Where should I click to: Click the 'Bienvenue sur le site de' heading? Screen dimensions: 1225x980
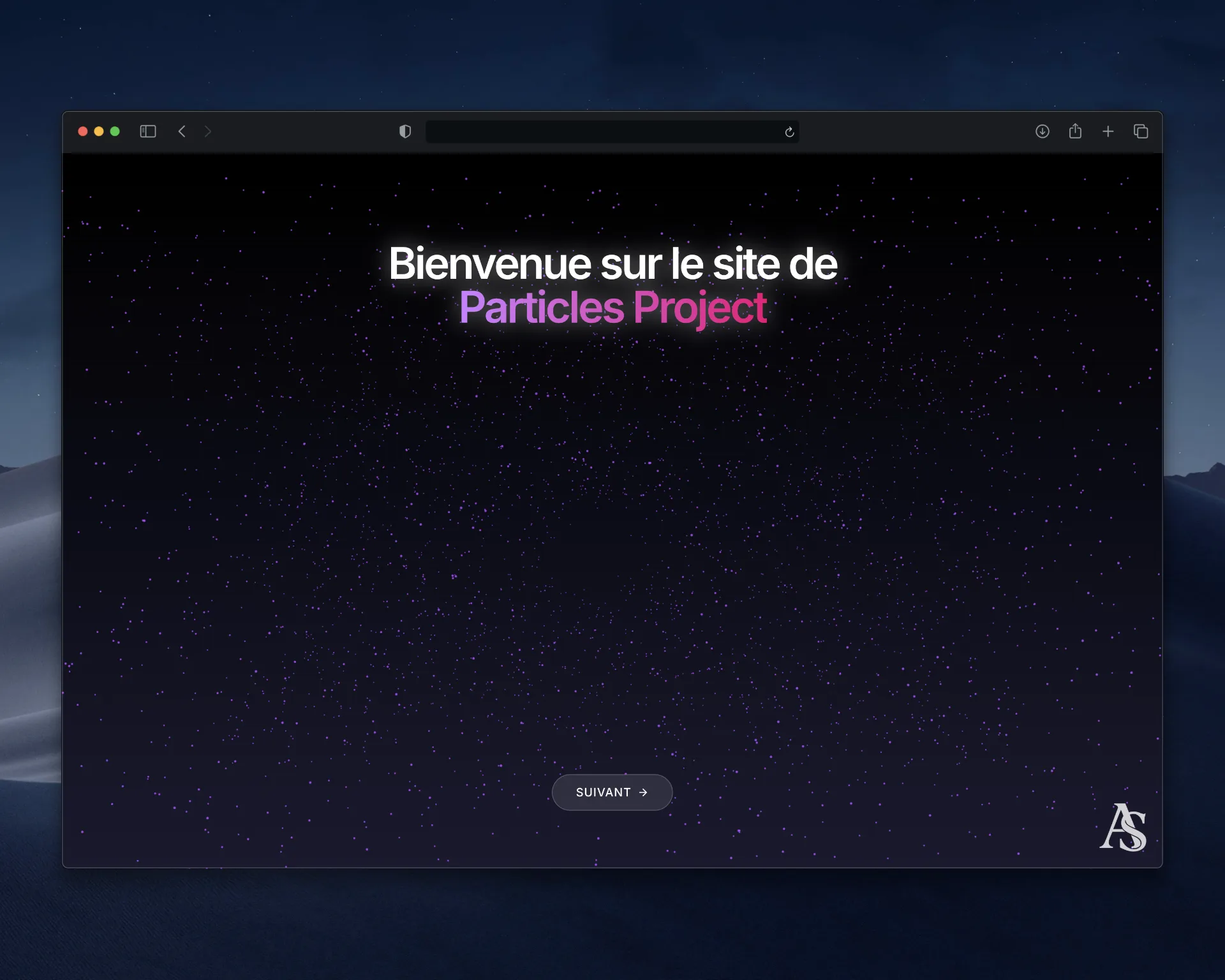click(612, 264)
